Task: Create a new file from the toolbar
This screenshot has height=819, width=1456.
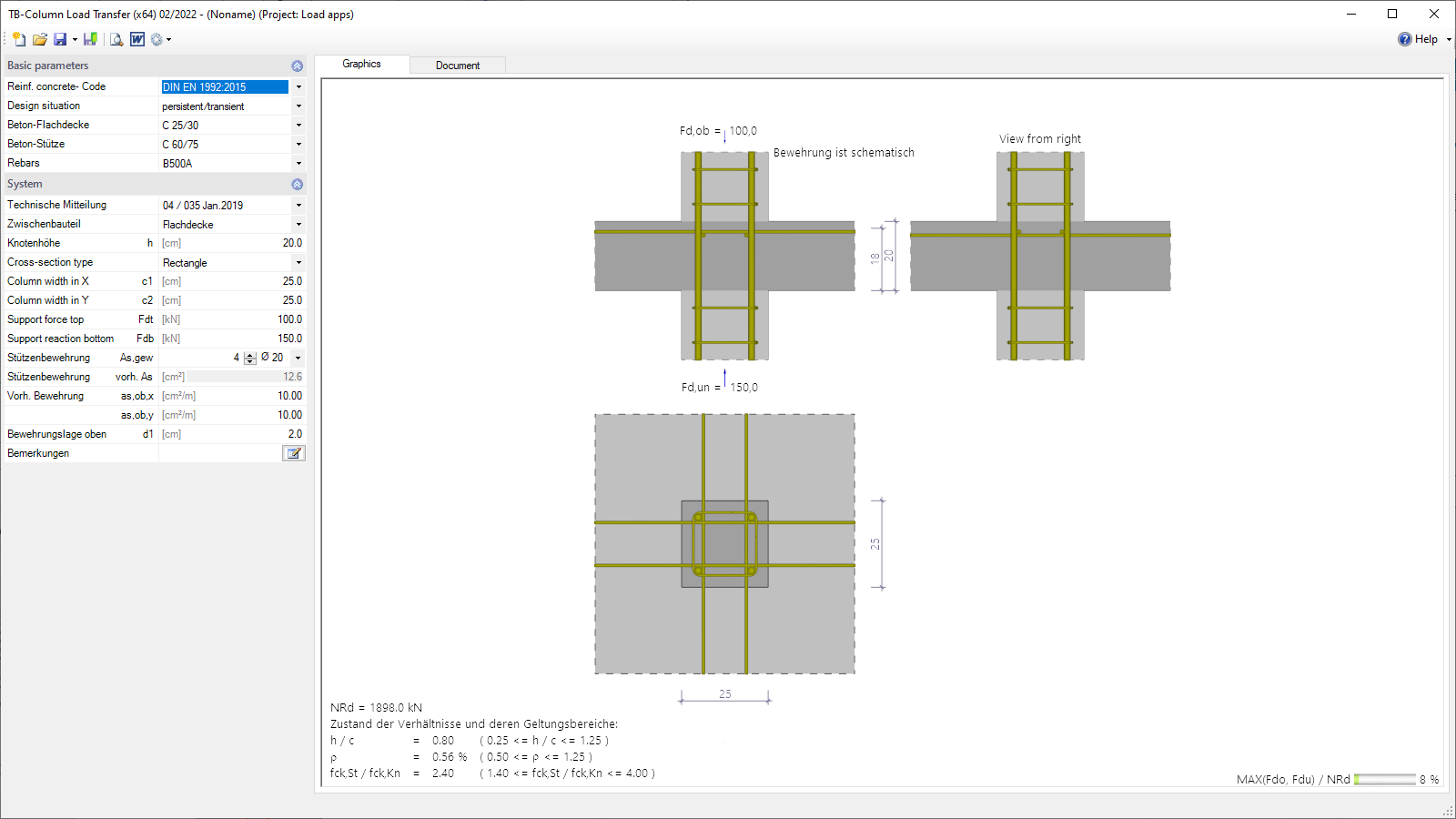Action: (19, 39)
